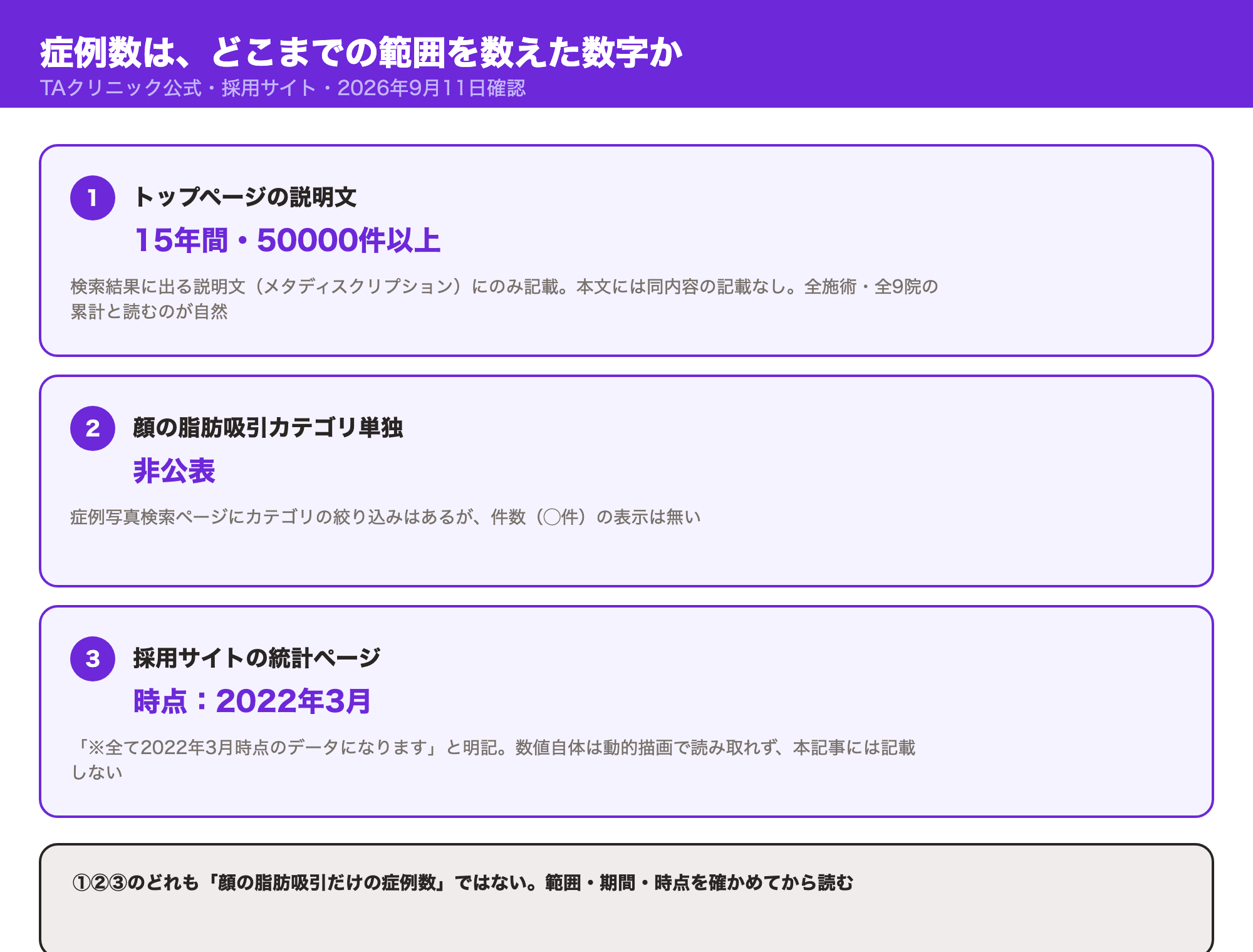
Task: Click the description starting 症例写真検索ページに
Action: 385,517
